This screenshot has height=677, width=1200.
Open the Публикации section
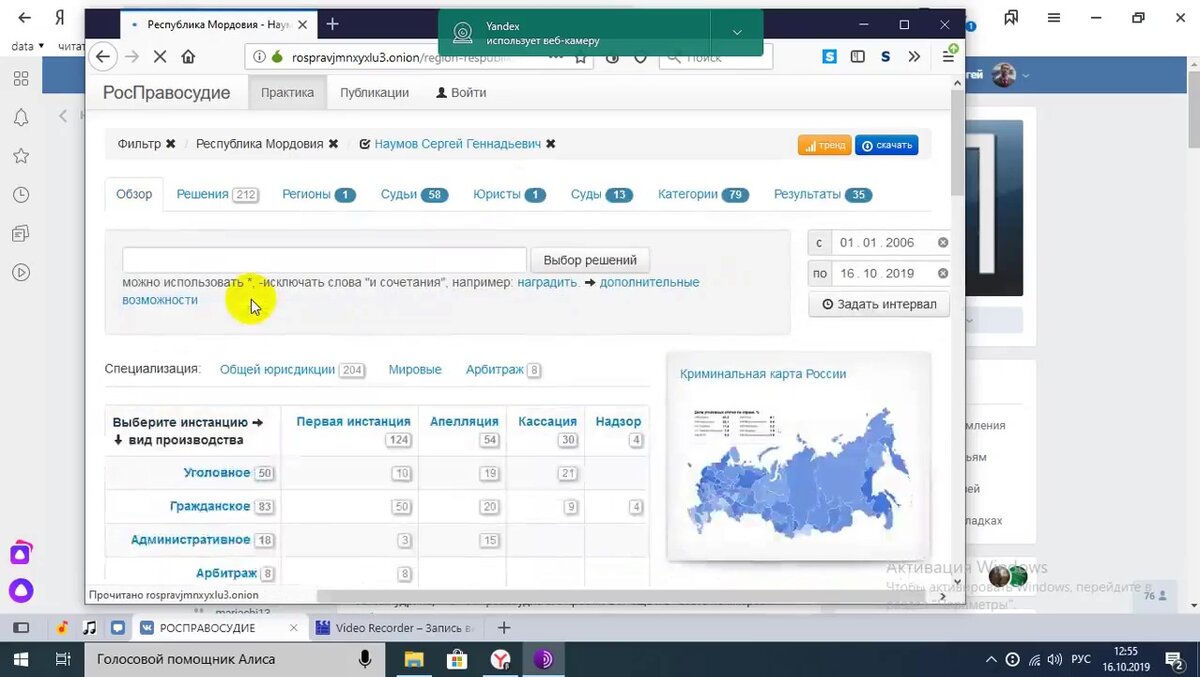click(x=374, y=92)
